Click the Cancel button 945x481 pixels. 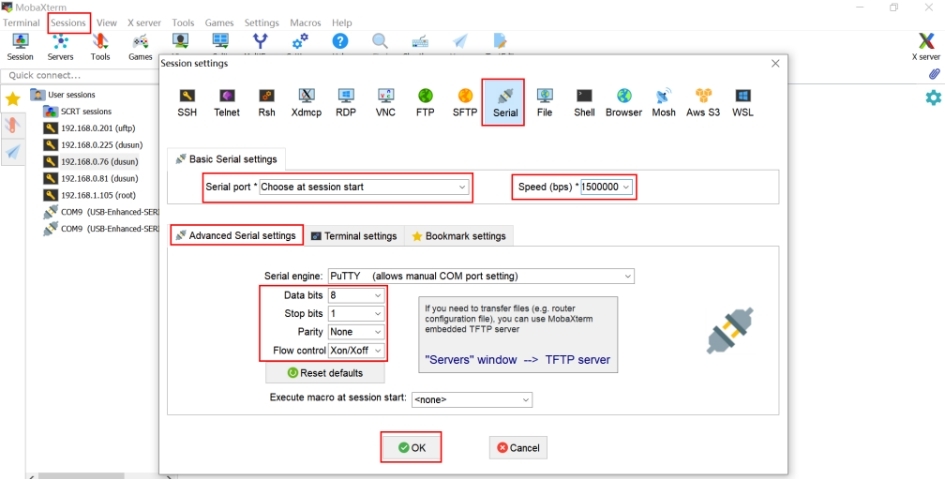518,448
